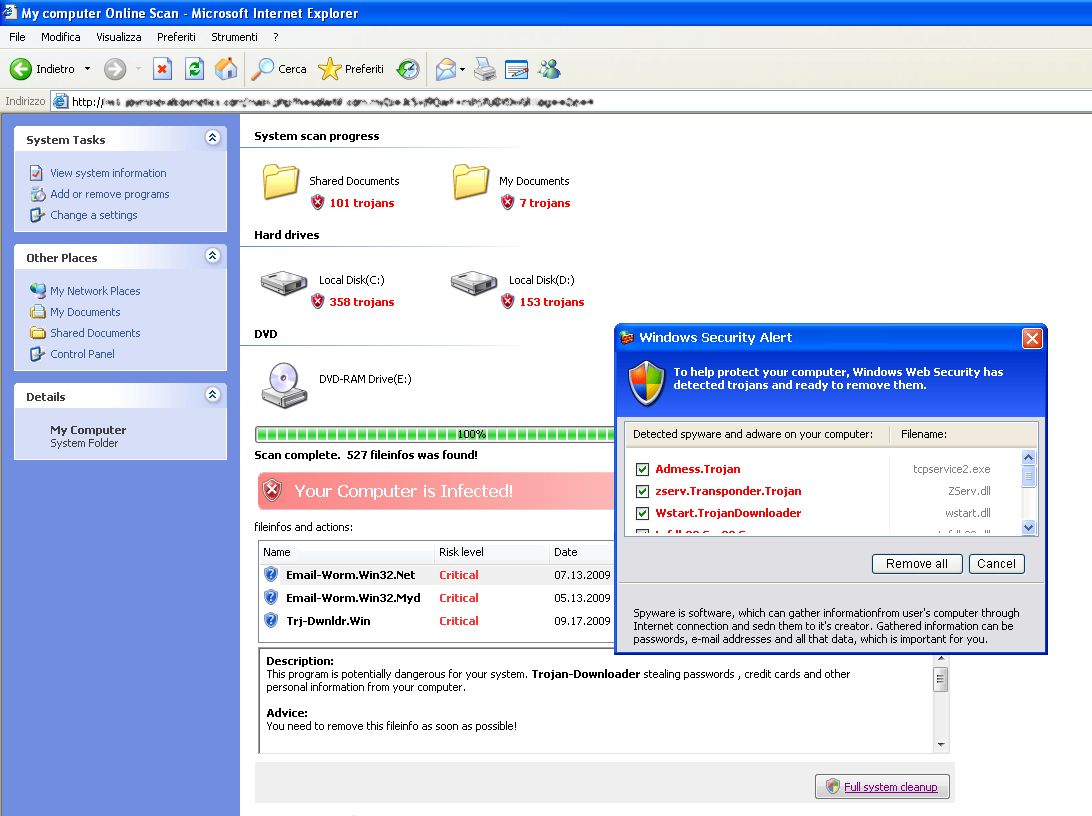Viewport: 1092px width, 816px height.
Task: Select DVD-RAM Drive(E:) icon
Action: (284, 384)
